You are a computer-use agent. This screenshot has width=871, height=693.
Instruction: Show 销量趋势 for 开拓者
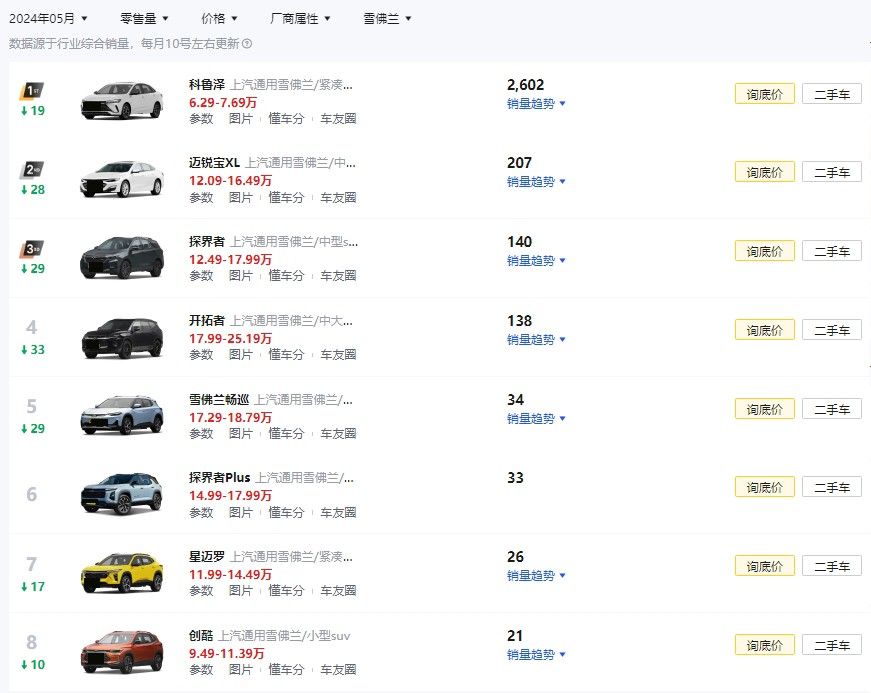pos(536,340)
